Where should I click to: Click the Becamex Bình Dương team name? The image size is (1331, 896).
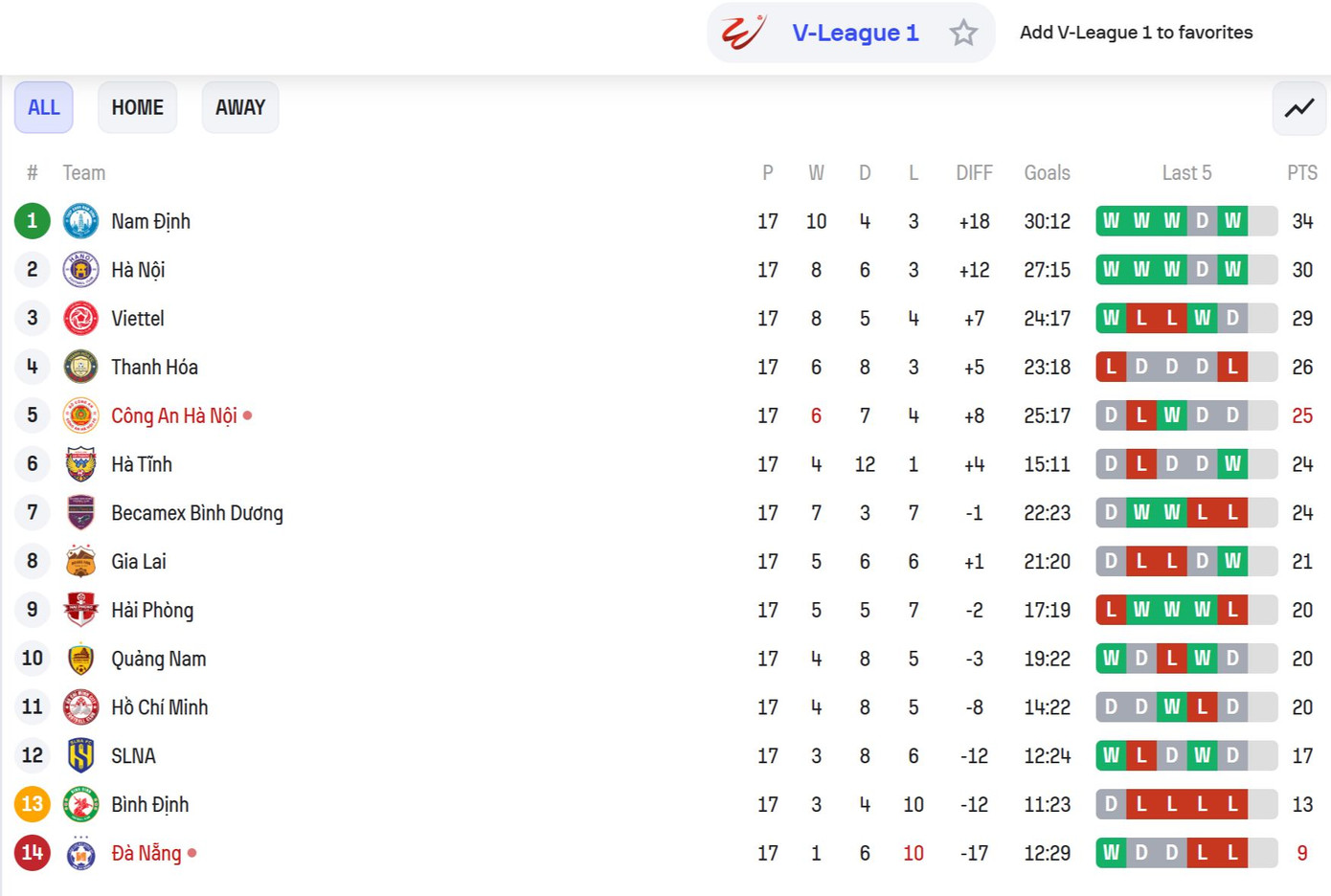(x=196, y=513)
